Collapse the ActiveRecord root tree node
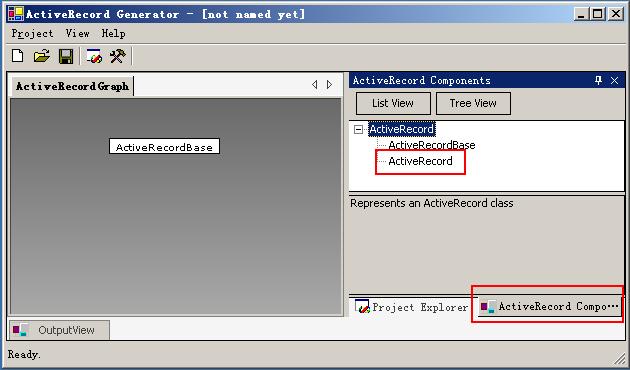Image resolution: width=630 pixels, height=370 pixels. pyautogui.click(x=358, y=129)
